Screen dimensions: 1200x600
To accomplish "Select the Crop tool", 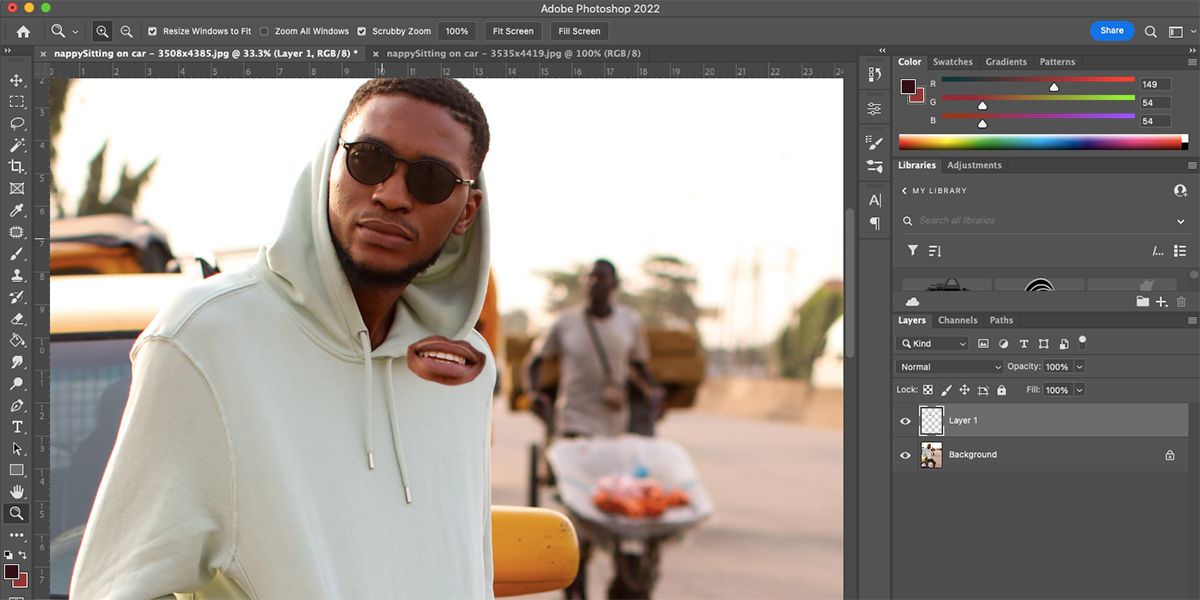I will click(16, 167).
